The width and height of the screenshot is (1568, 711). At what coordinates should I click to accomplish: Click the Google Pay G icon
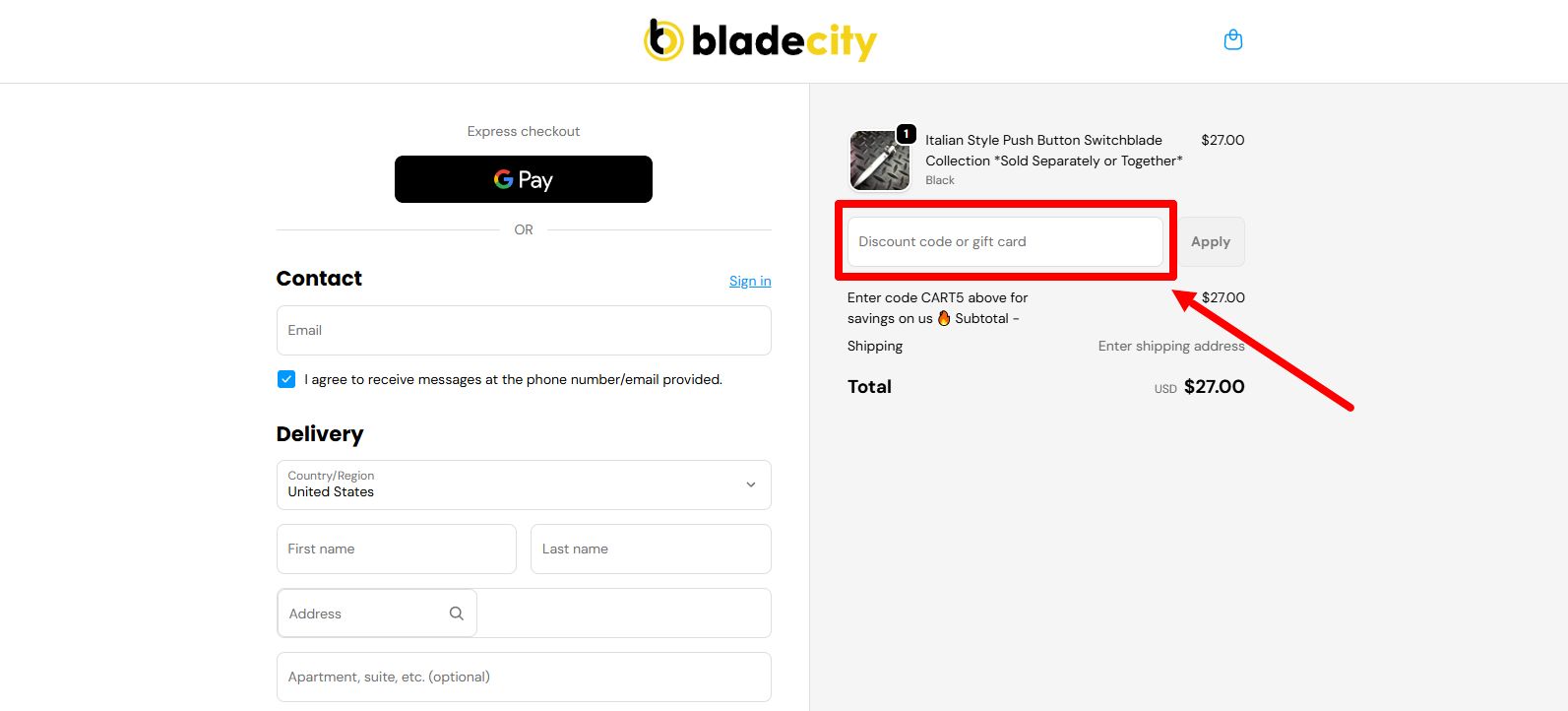(x=502, y=179)
